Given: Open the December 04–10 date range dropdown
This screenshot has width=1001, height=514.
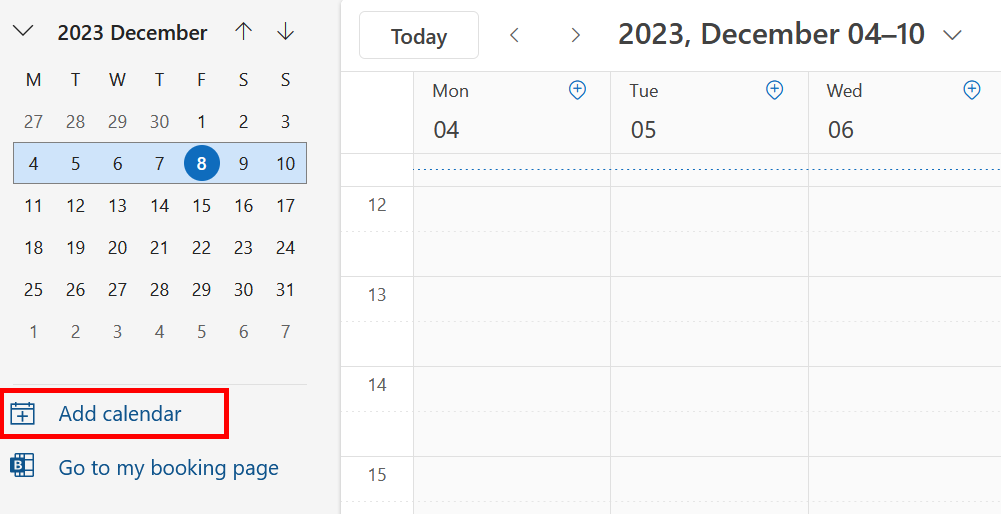Looking at the screenshot, I should pyautogui.click(x=953, y=35).
